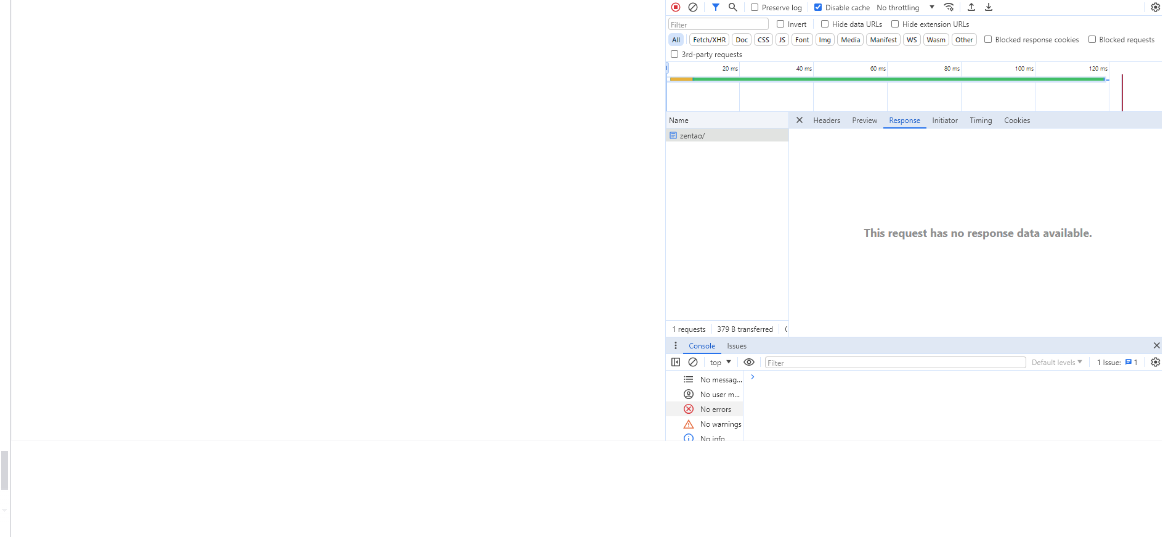Viewport: 1162px width, 537px height.
Task: Click the 379 B transferred status text
Action: click(x=745, y=329)
